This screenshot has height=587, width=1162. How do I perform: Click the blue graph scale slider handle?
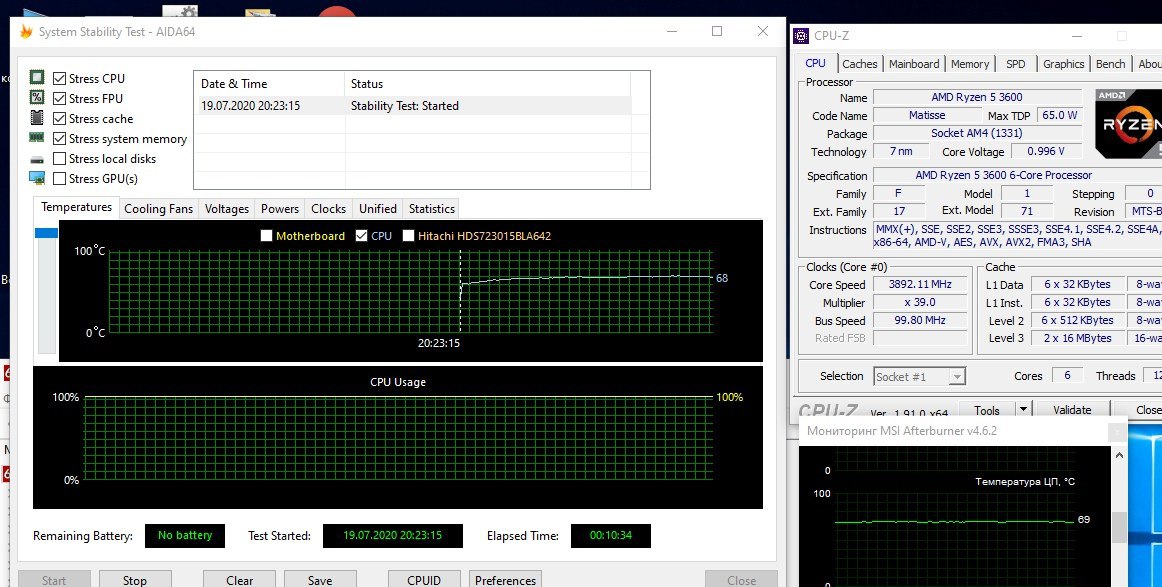(x=46, y=233)
